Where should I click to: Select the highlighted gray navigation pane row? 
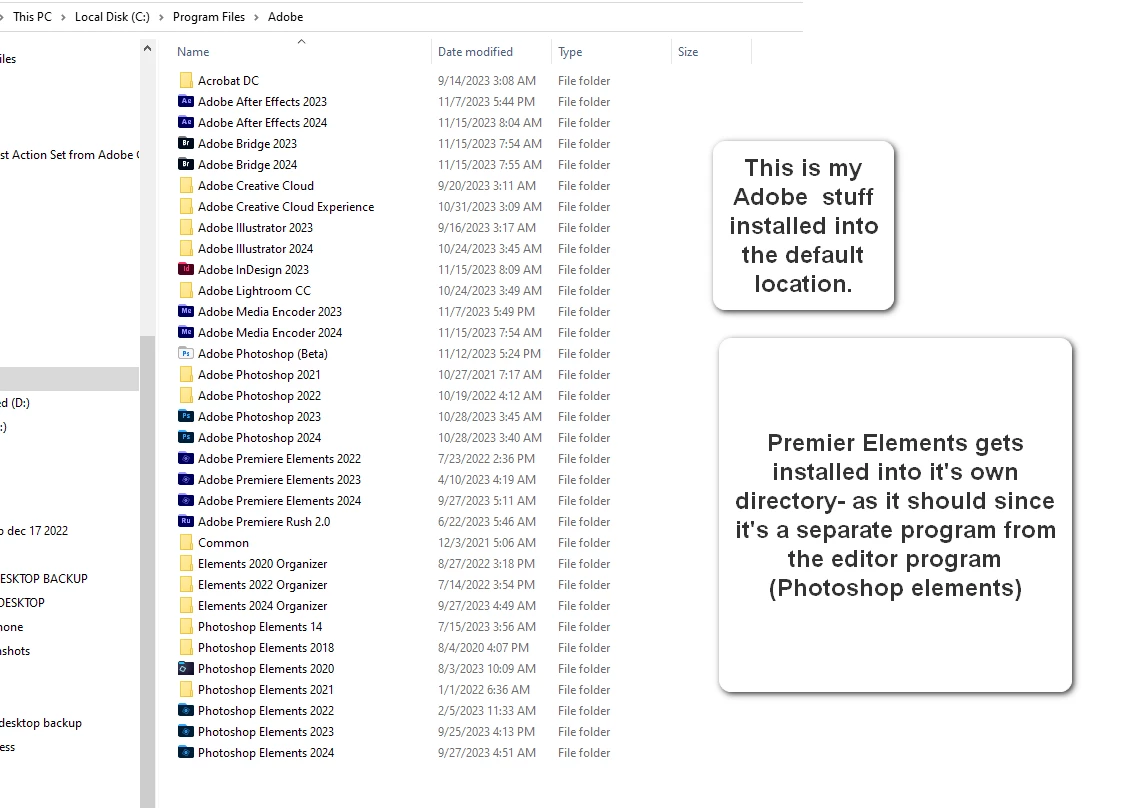[69, 379]
